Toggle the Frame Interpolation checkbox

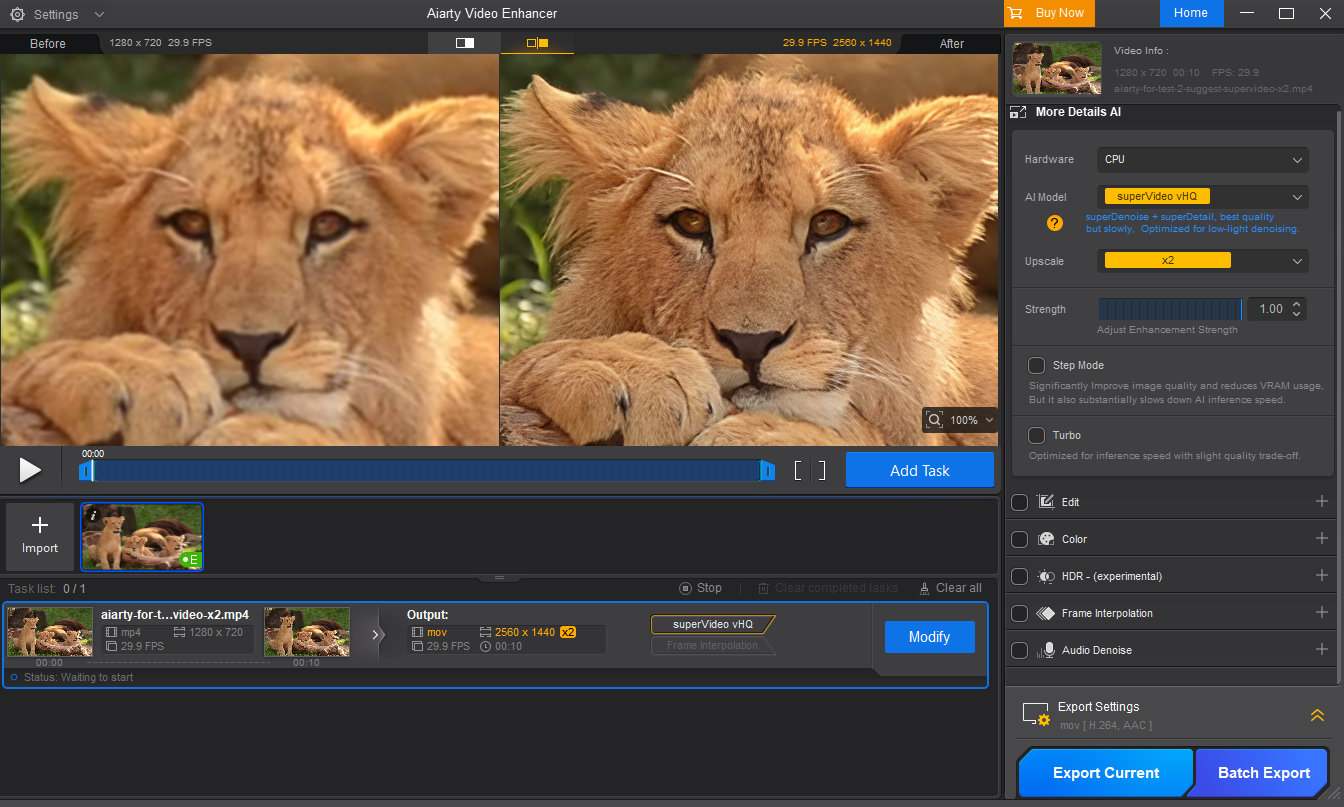pos(1019,613)
